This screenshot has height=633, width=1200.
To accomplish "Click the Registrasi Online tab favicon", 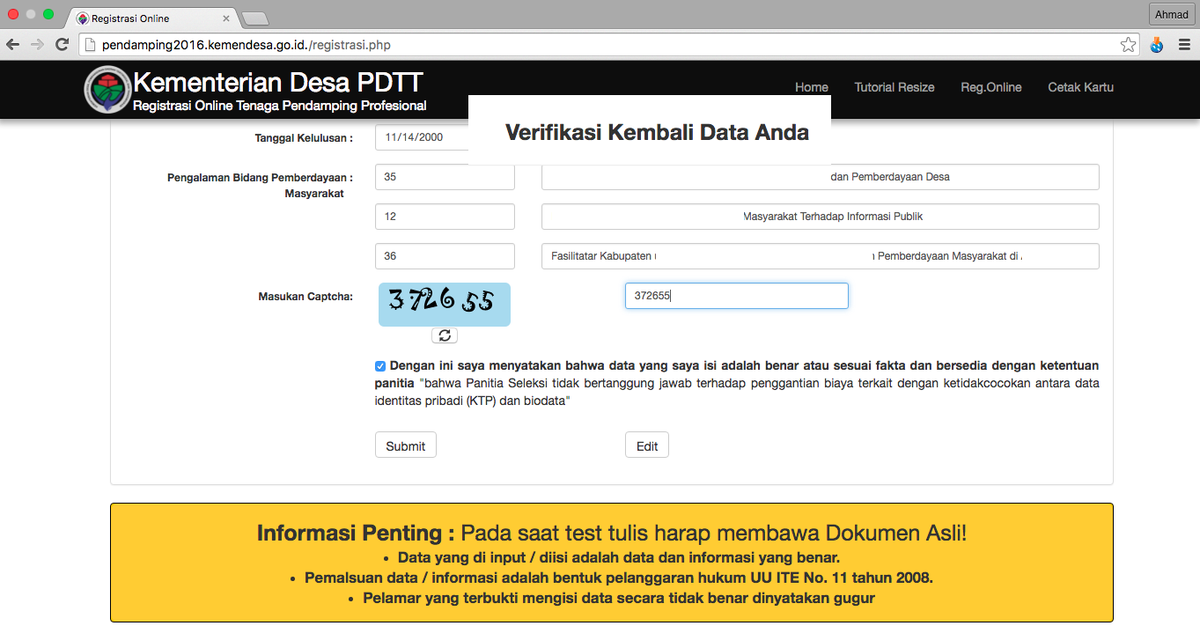I will point(82,18).
